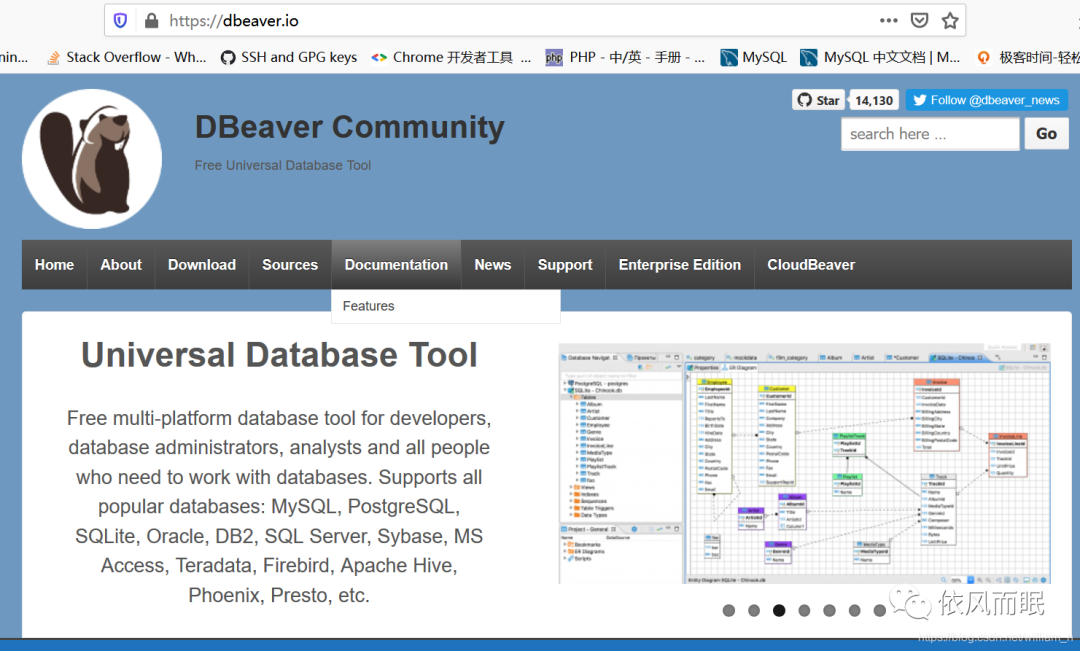Save page to Pocket icon
The image size is (1080, 651).
(x=920, y=21)
